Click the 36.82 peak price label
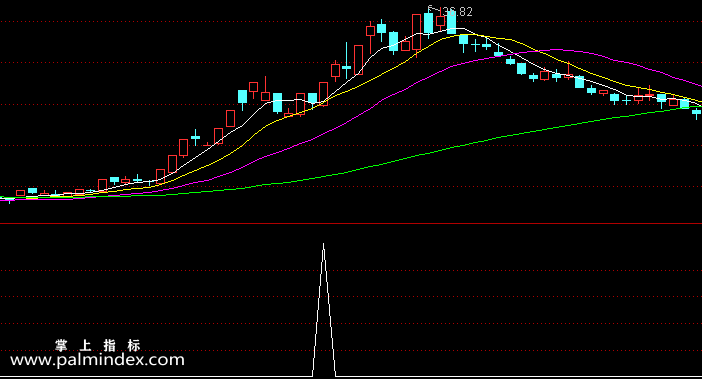This screenshot has width=702, height=379. click(x=457, y=12)
